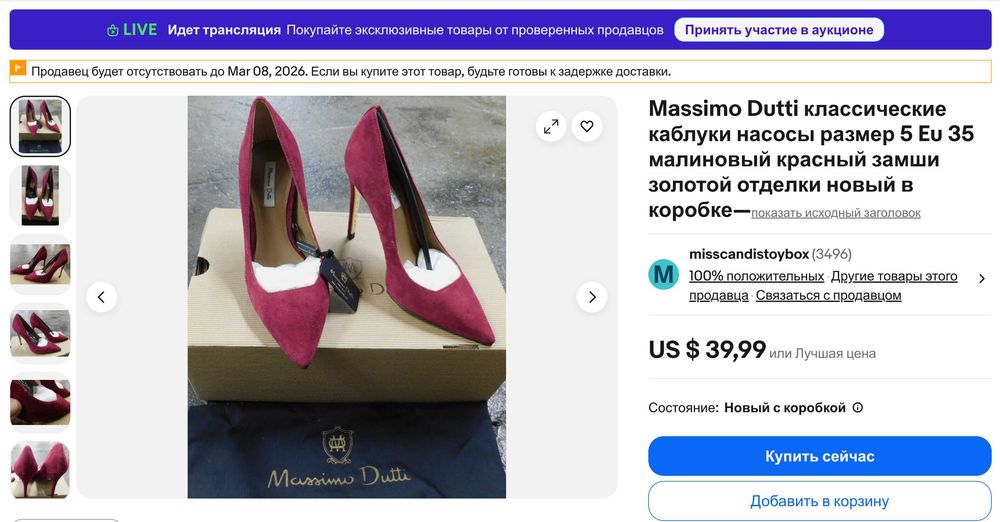Expand seller details chevron
This screenshot has width=1000, height=522.
pyautogui.click(x=981, y=278)
